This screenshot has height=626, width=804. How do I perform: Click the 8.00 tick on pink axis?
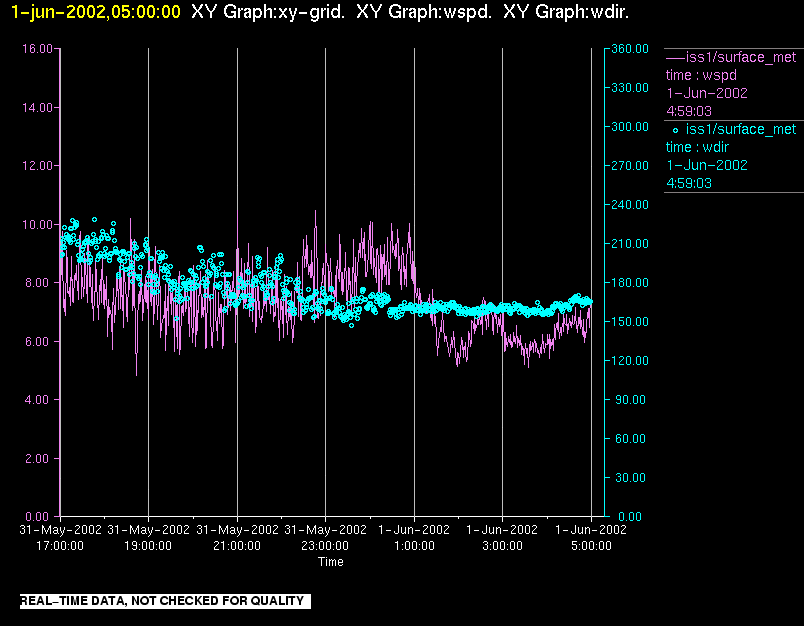(39, 283)
